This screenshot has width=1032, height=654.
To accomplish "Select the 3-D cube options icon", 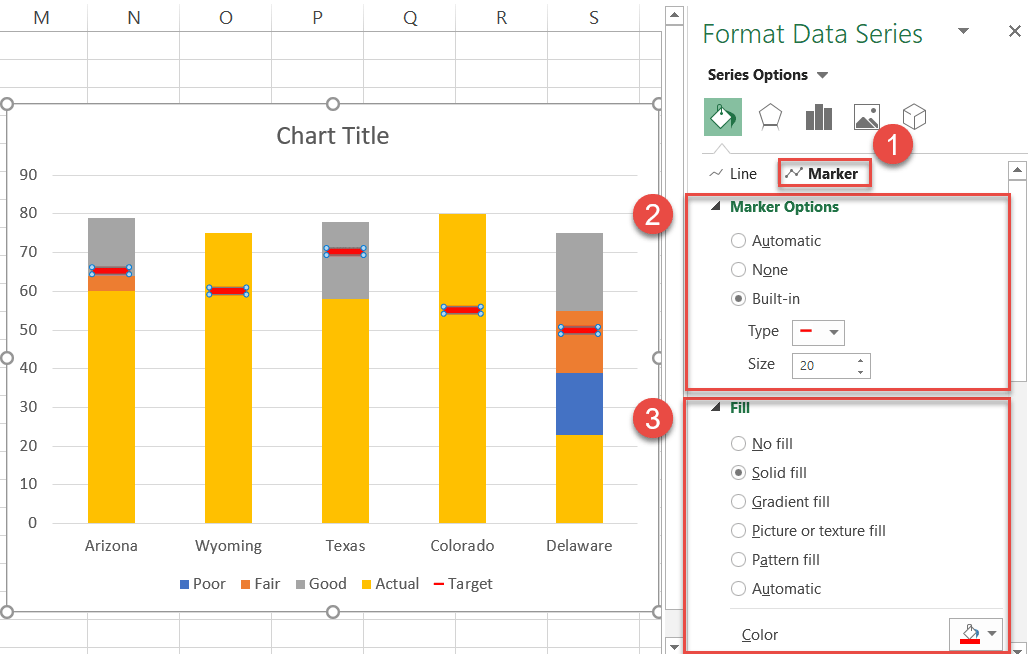I will [x=913, y=117].
